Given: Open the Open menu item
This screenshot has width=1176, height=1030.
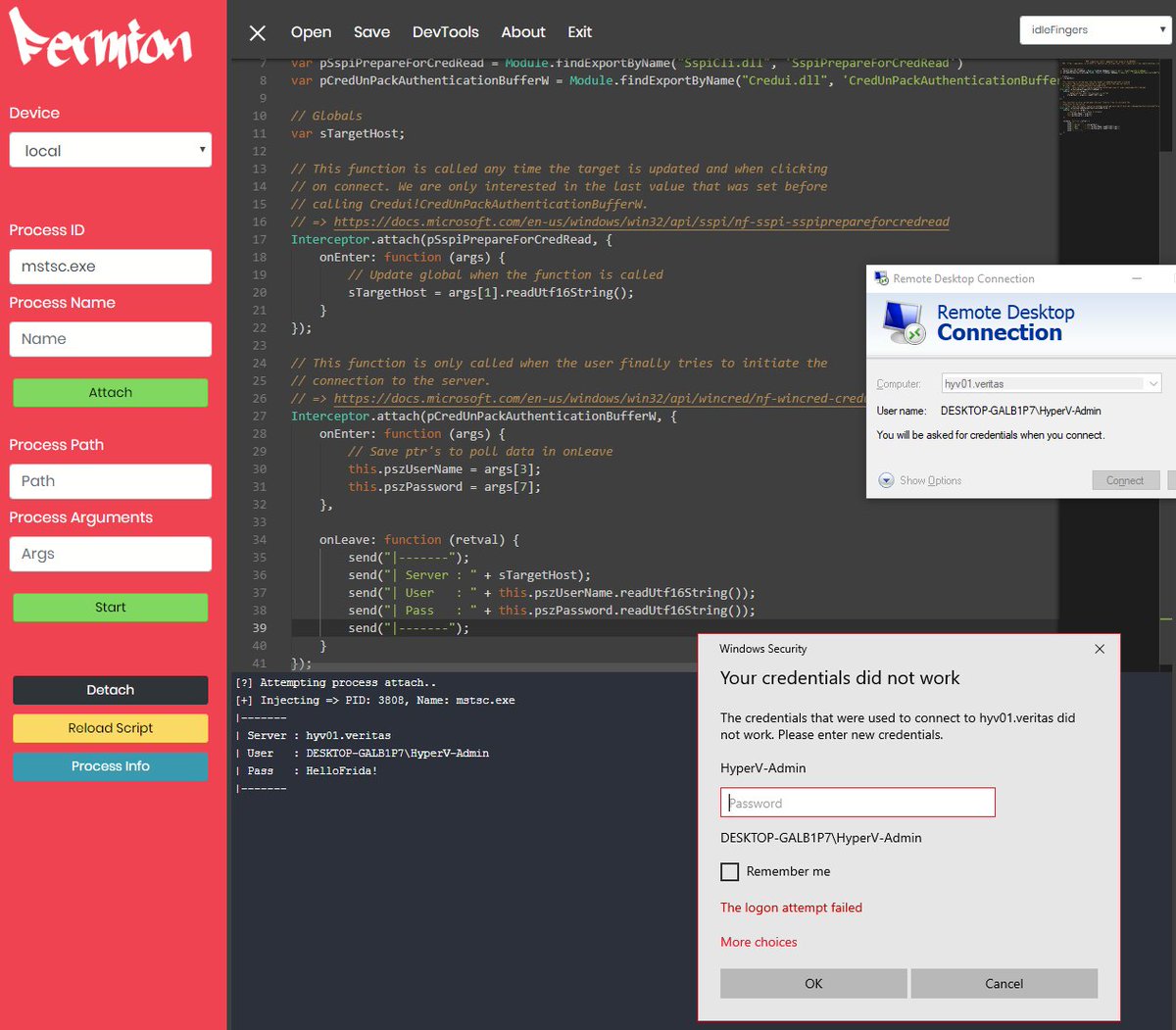Looking at the screenshot, I should click(311, 32).
